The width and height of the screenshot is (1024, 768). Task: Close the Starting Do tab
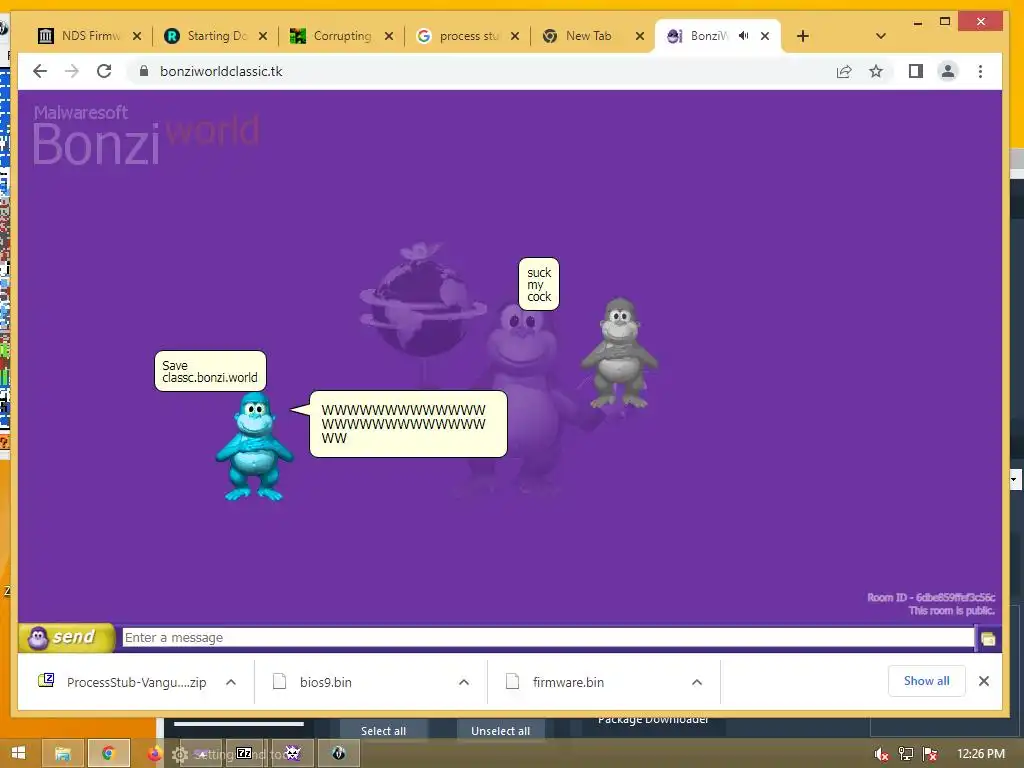tap(263, 36)
